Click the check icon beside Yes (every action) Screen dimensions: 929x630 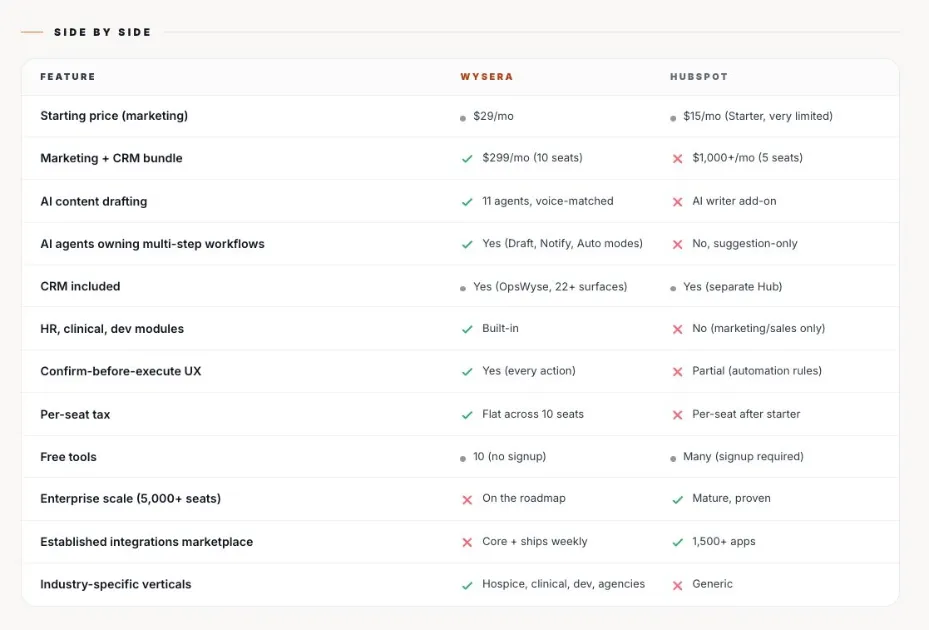click(467, 372)
